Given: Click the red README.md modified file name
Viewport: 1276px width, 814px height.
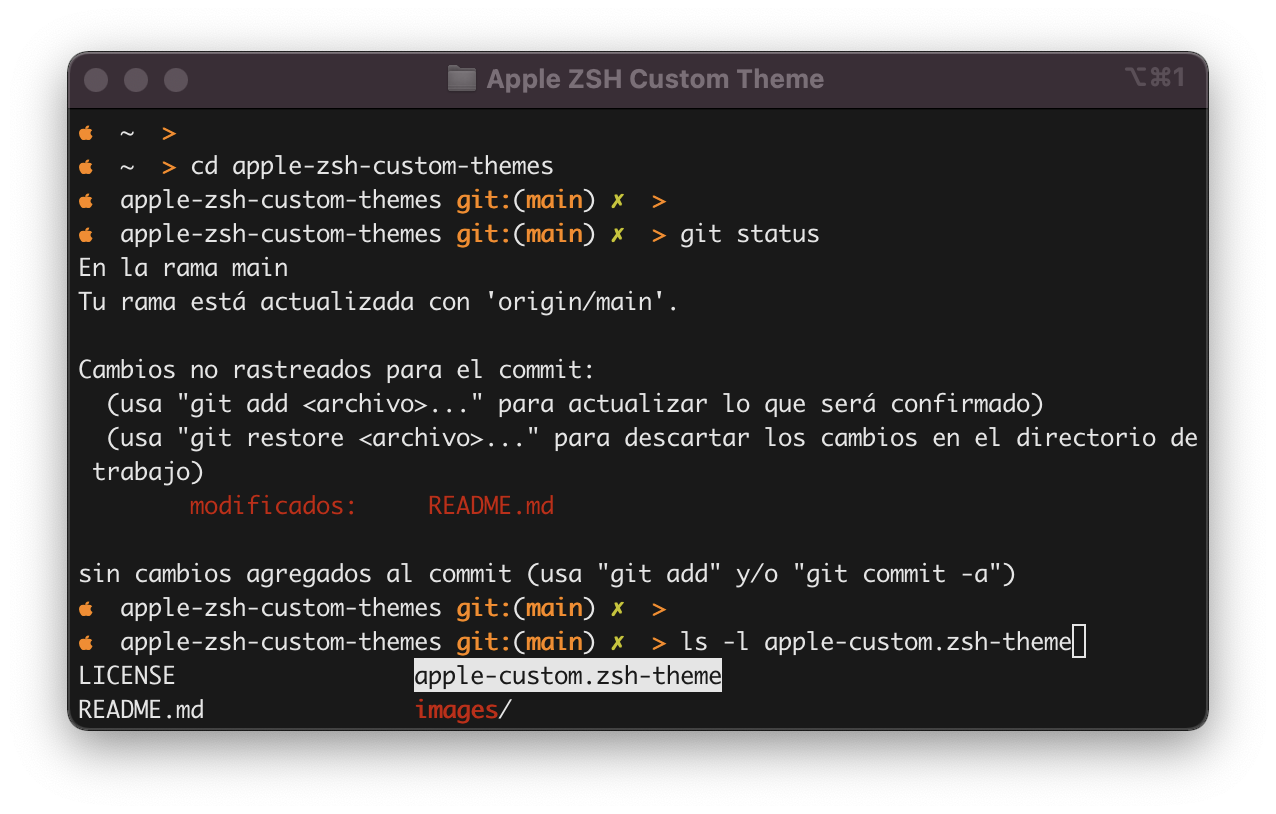Looking at the screenshot, I should click(x=491, y=506).
